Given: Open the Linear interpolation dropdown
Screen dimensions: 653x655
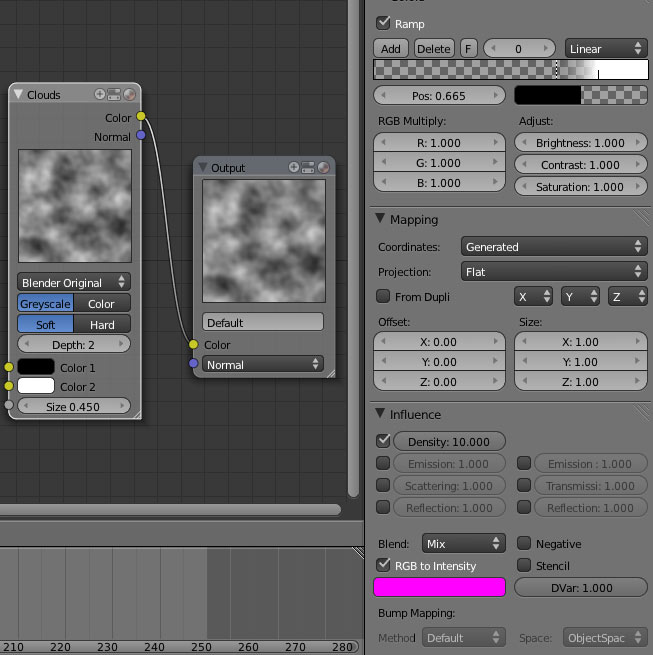Looking at the screenshot, I should 606,48.
